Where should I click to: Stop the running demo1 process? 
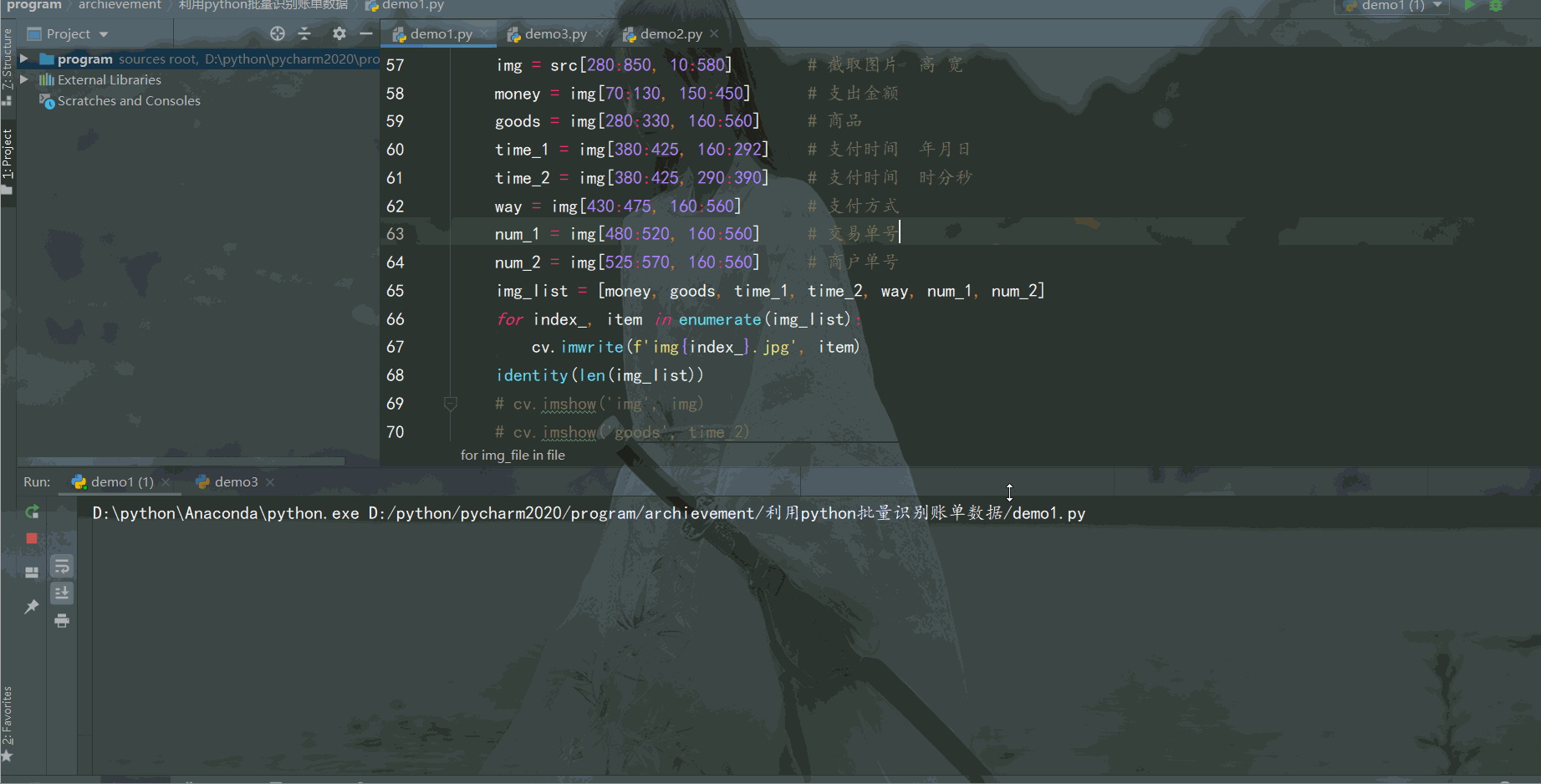tap(32, 539)
